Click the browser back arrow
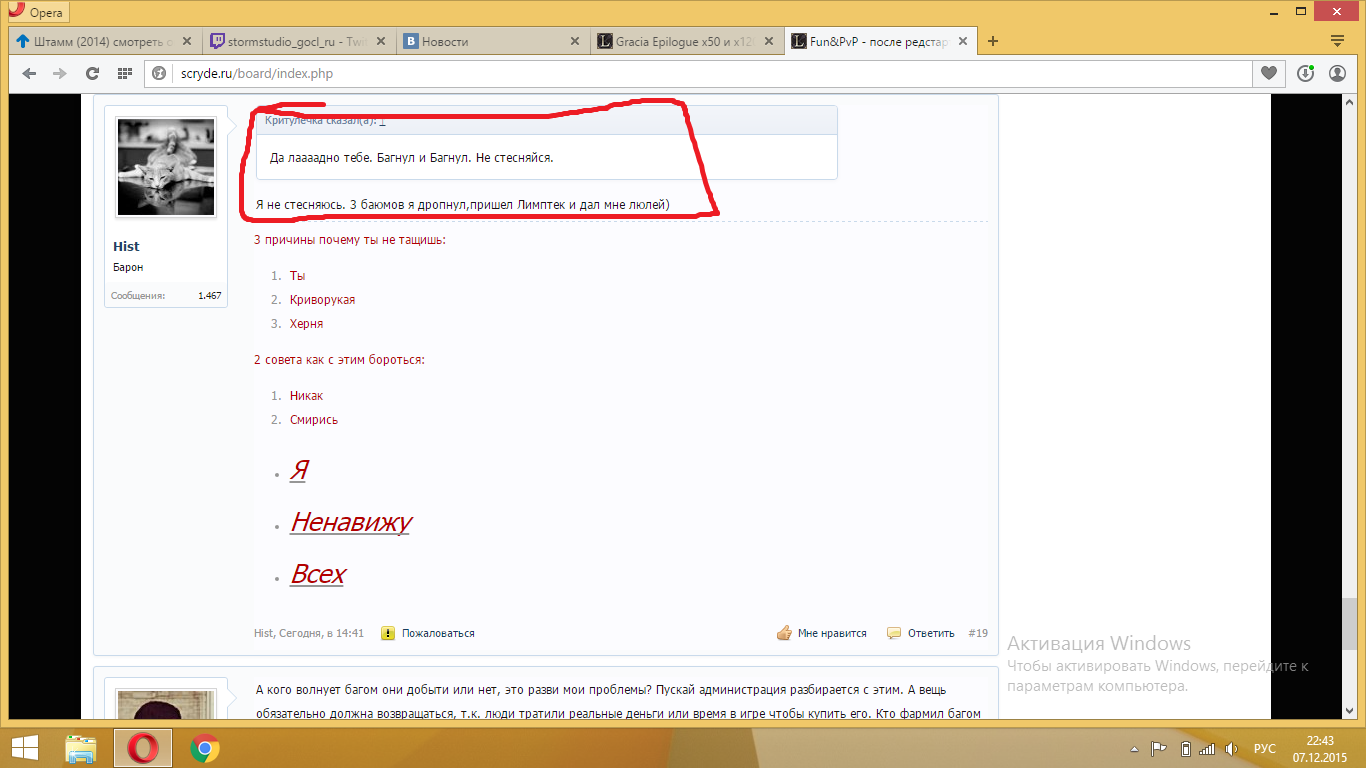The width and height of the screenshot is (1366, 768). (x=29, y=73)
